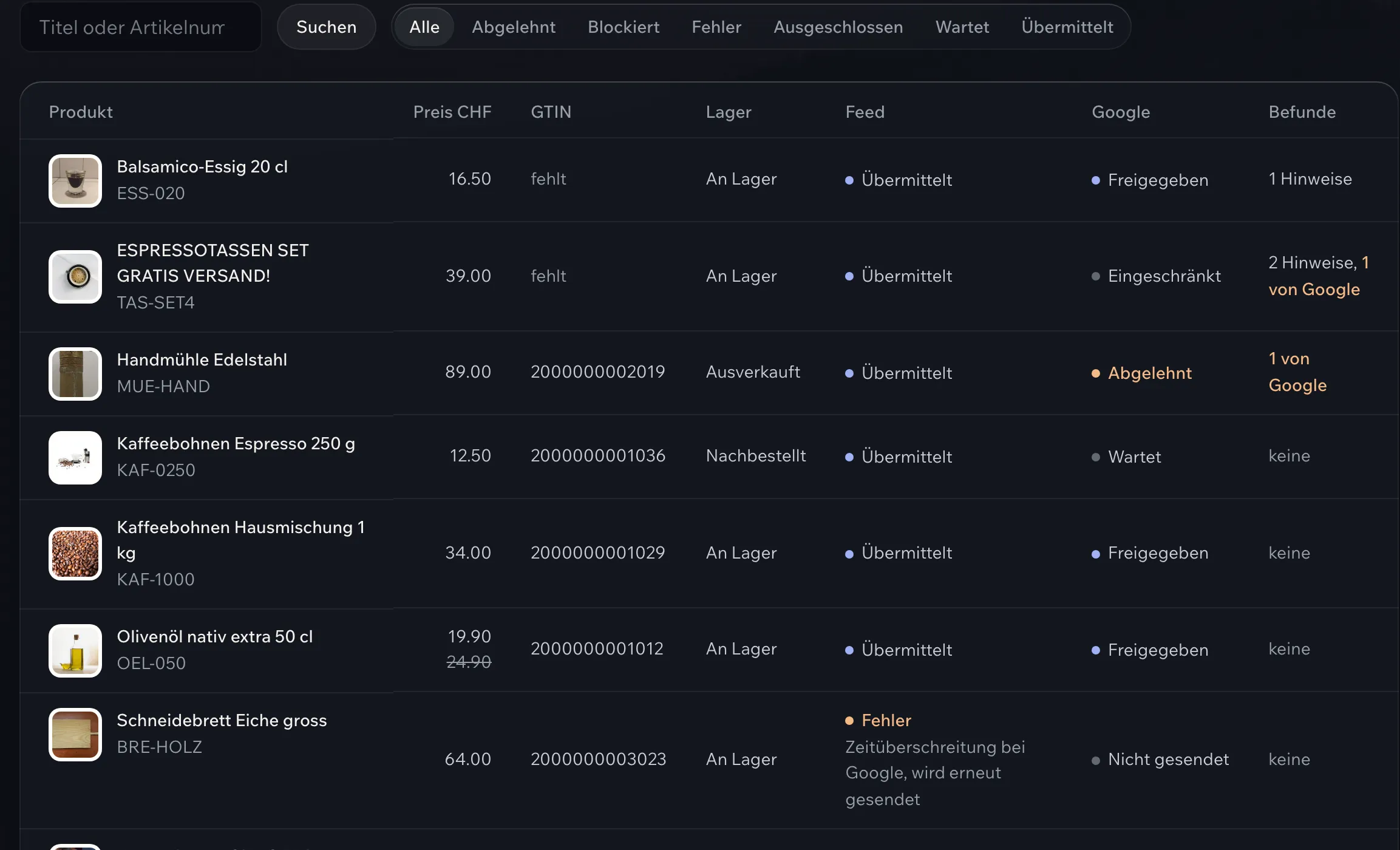
Task: Click the article number ESS-020
Action: [x=151, y=193]
